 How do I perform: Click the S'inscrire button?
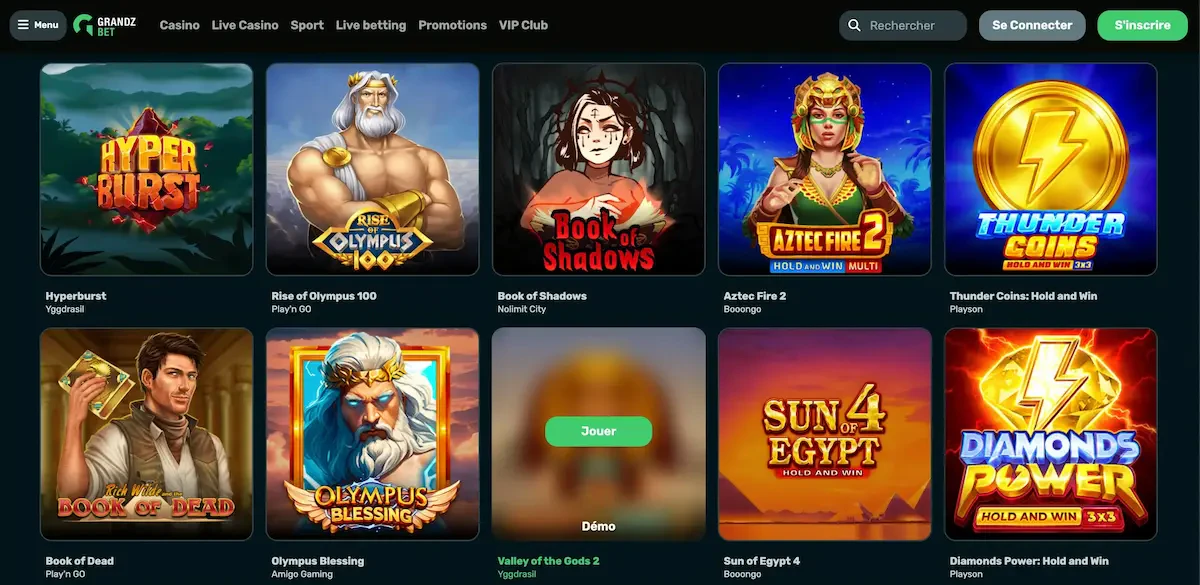click(x=1142, y=25)
